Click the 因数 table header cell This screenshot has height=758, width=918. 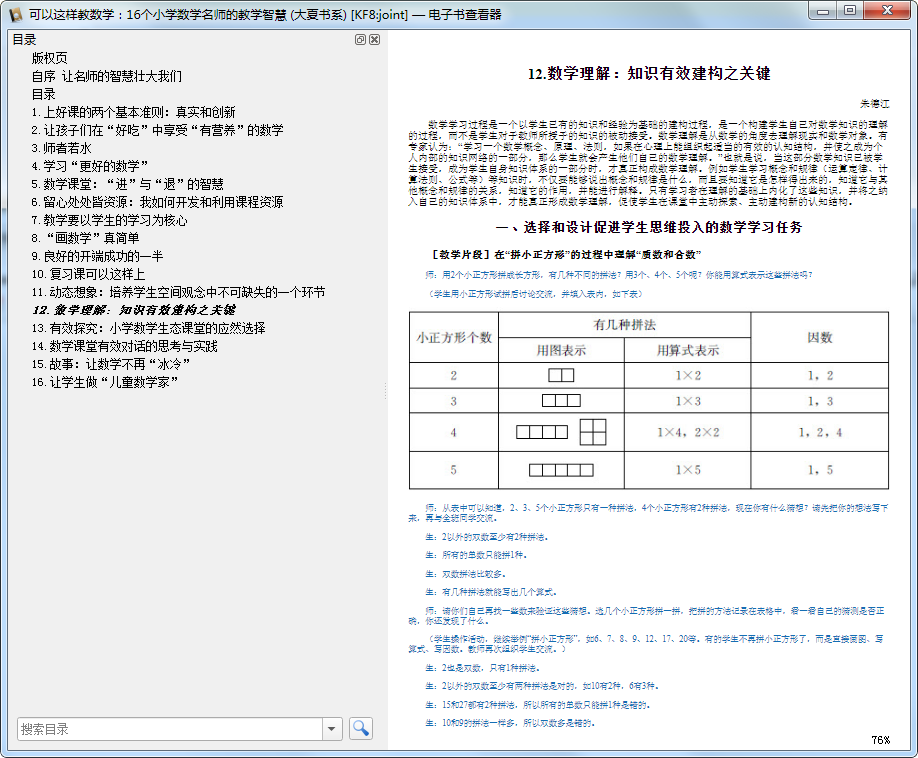tap(820, 337)
